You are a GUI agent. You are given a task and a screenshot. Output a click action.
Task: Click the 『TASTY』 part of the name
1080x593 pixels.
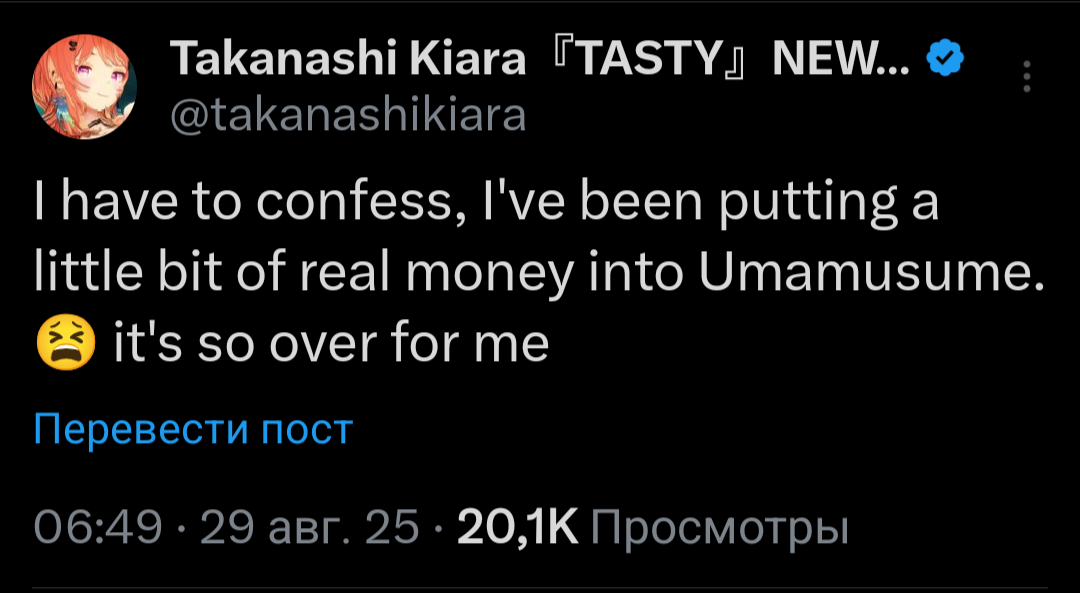tap(644, 64)
